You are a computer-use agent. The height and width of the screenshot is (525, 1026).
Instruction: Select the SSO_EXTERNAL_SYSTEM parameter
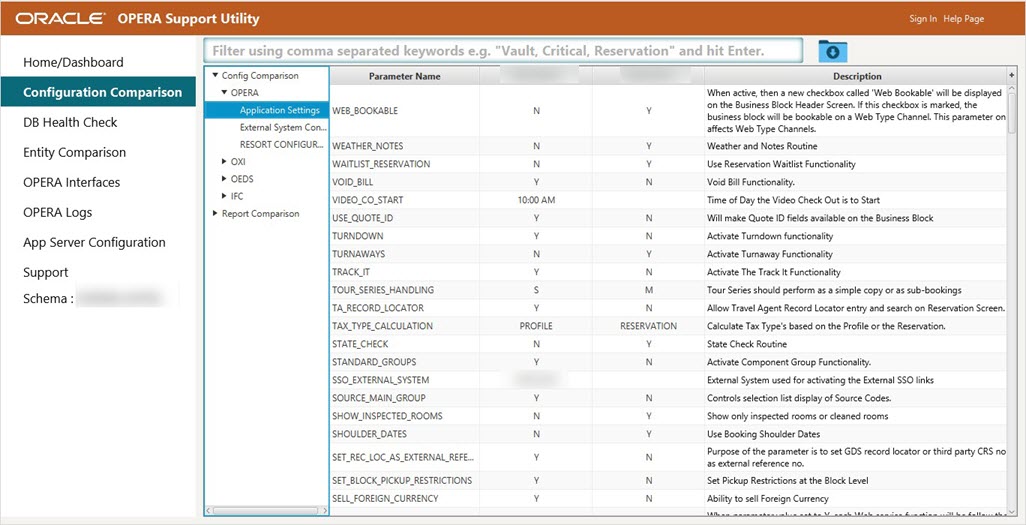coord(380,380)
